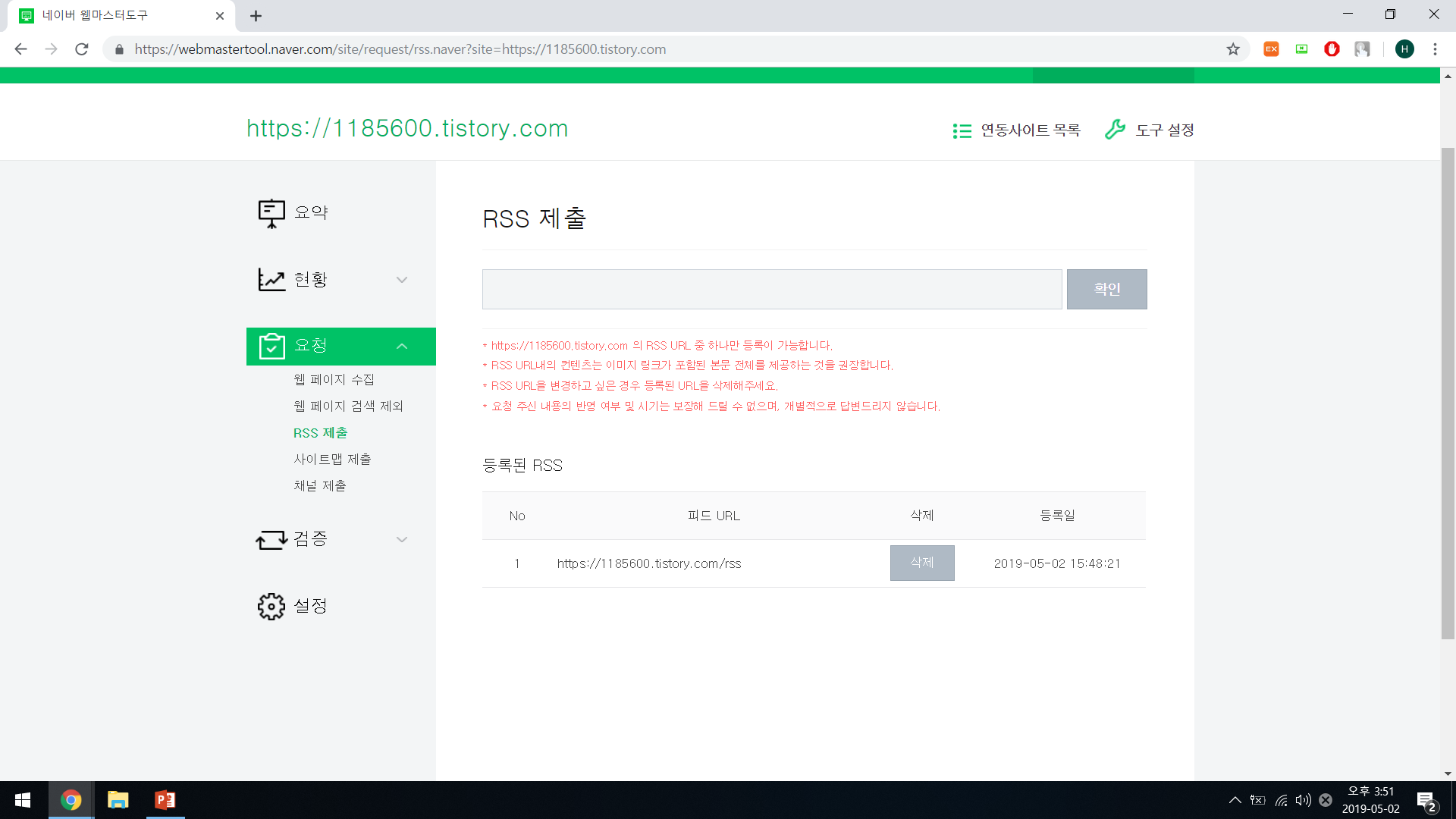Reload the page with refresh icon
Screen dimensions: 1456x819
coord(82,49)
